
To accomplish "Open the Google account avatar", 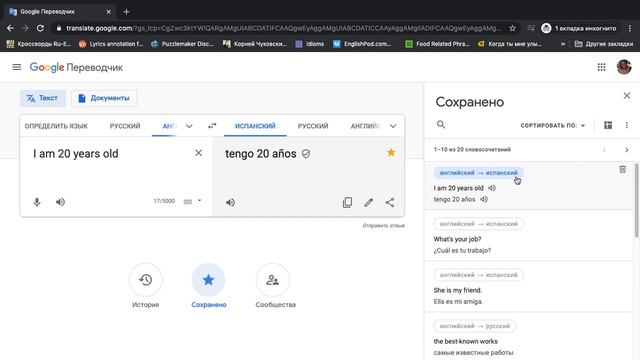I will point(624,67).
